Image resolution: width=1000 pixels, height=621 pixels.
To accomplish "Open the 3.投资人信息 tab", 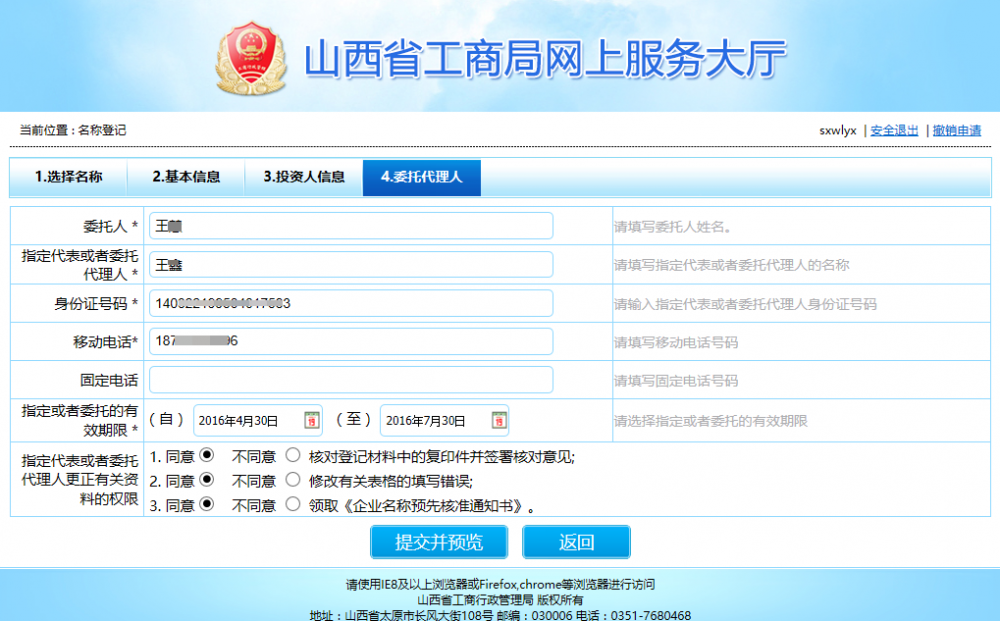I will pos(303,177).
